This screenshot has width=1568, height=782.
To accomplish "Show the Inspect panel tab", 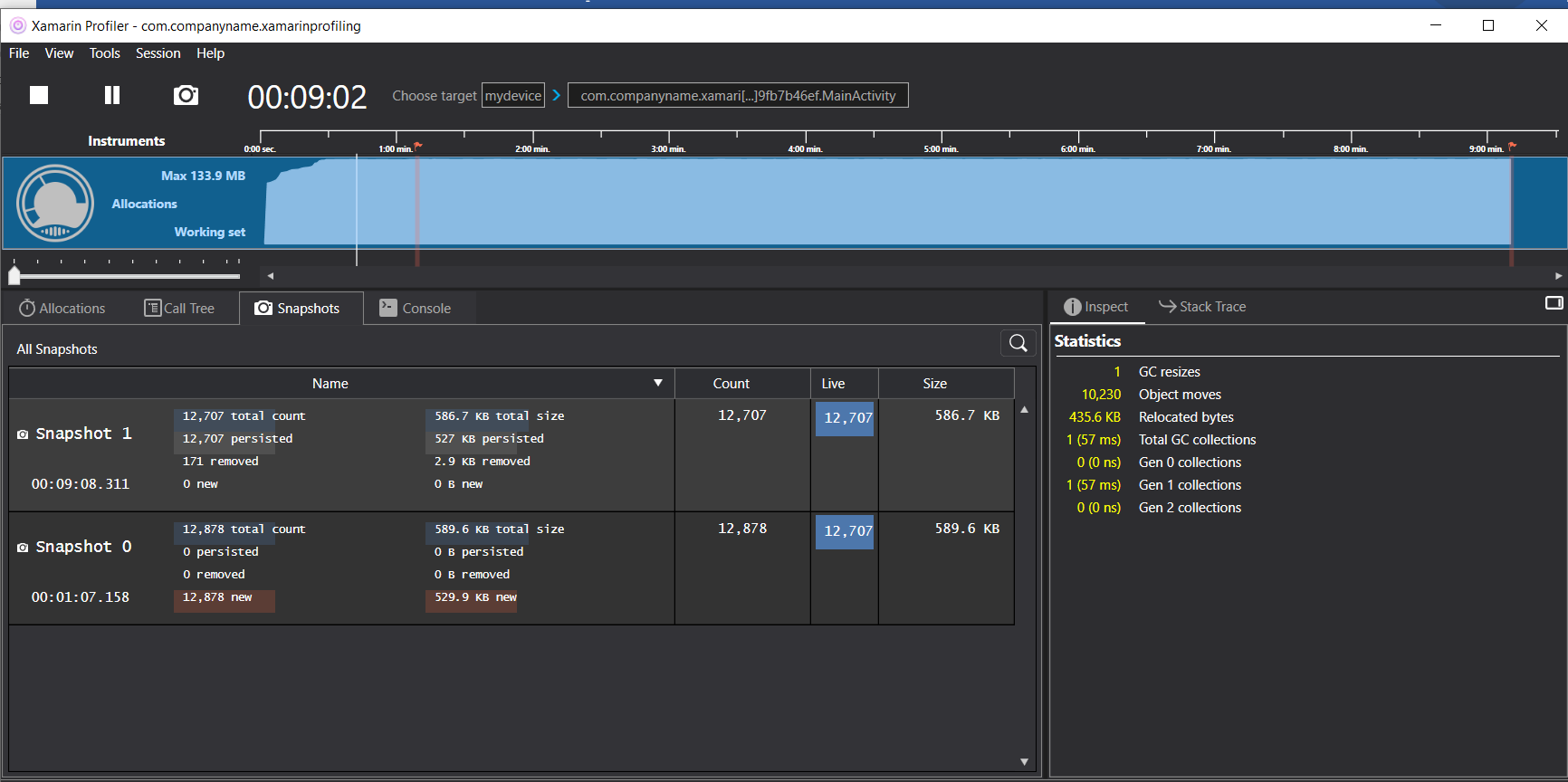I will pyautogui.click(x=1096, y=307).
